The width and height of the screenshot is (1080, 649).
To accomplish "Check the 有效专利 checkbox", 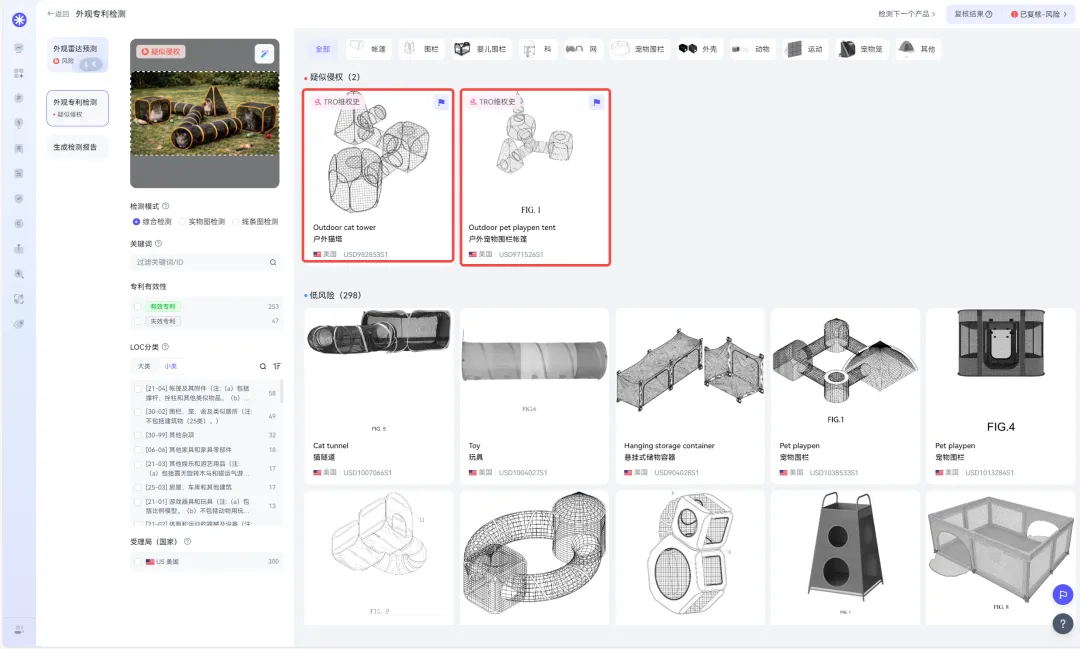I will click(x=138, y=306).
